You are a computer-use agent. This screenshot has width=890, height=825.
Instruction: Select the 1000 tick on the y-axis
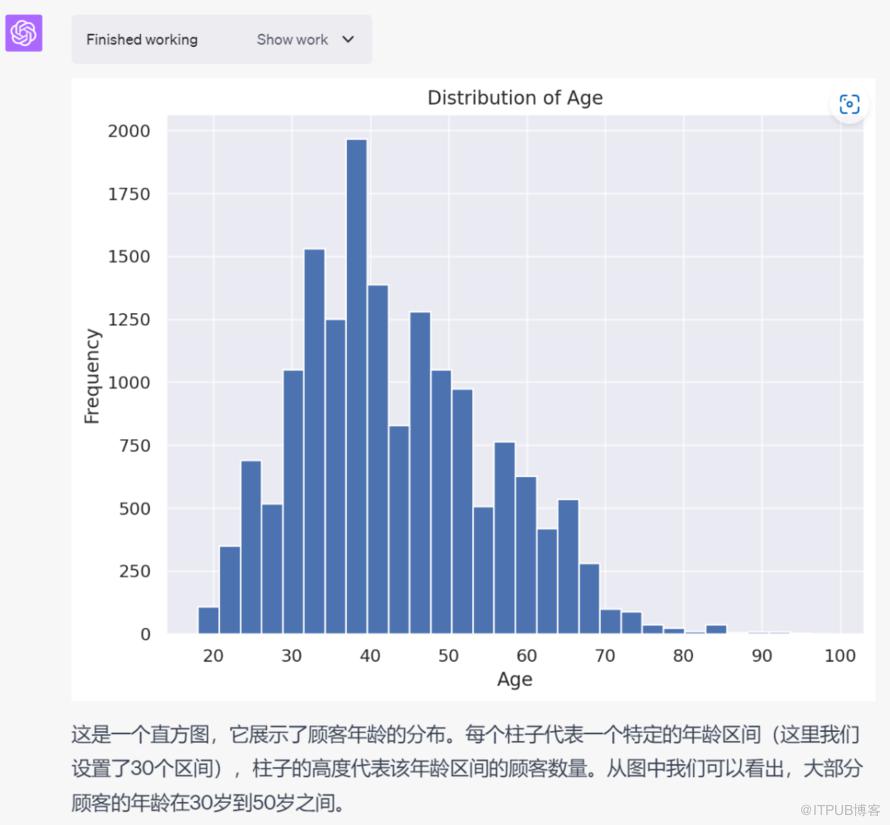click(x=129, y=383)
